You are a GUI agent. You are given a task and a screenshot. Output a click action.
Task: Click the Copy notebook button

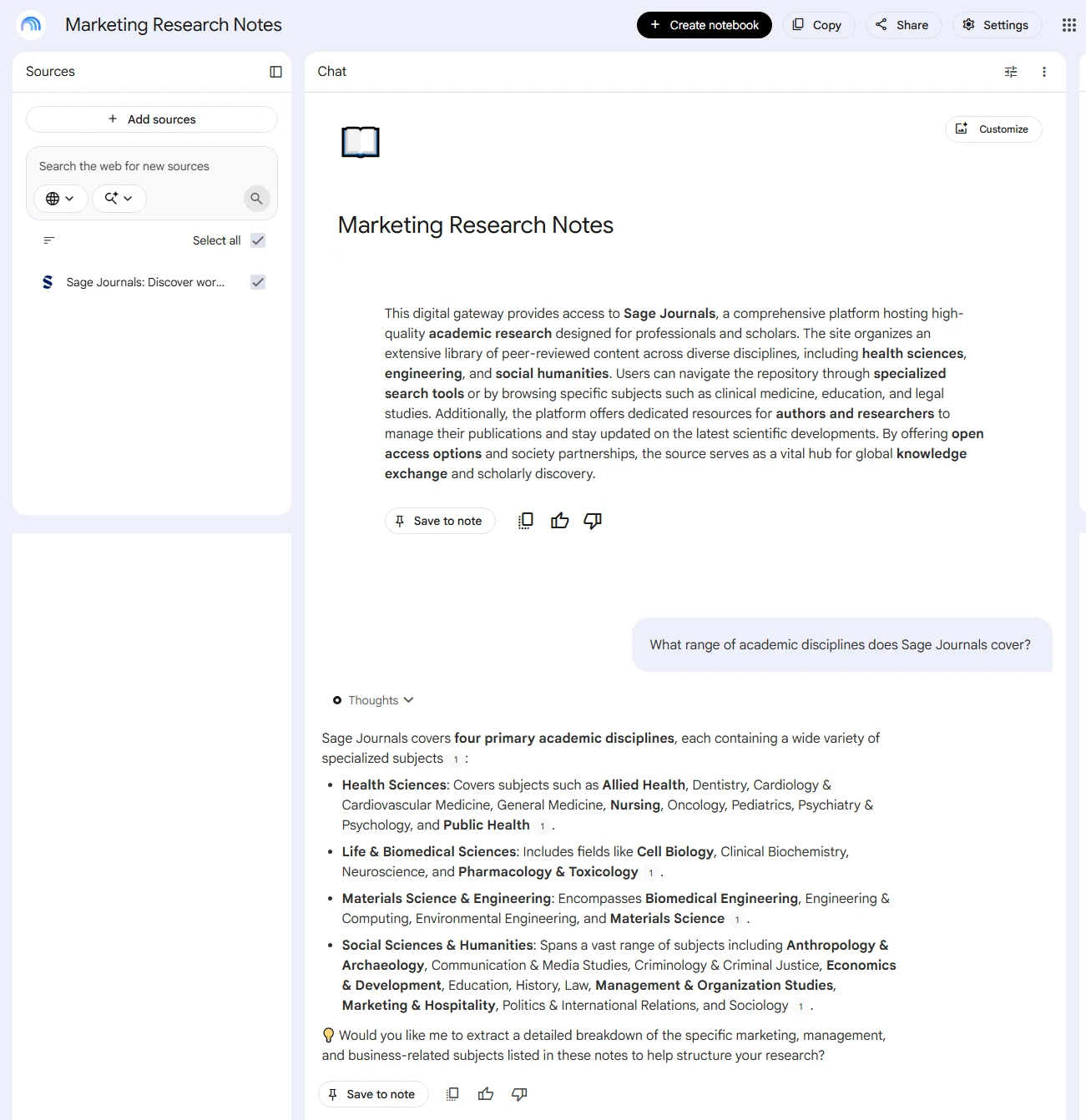point(818,25)
